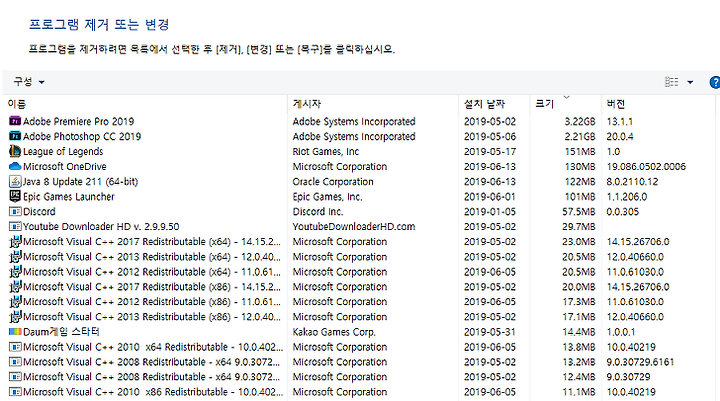This screenshot has height=401, width=720.
Task: Click publisher Kakao Games Corp.
Action: 334,332
